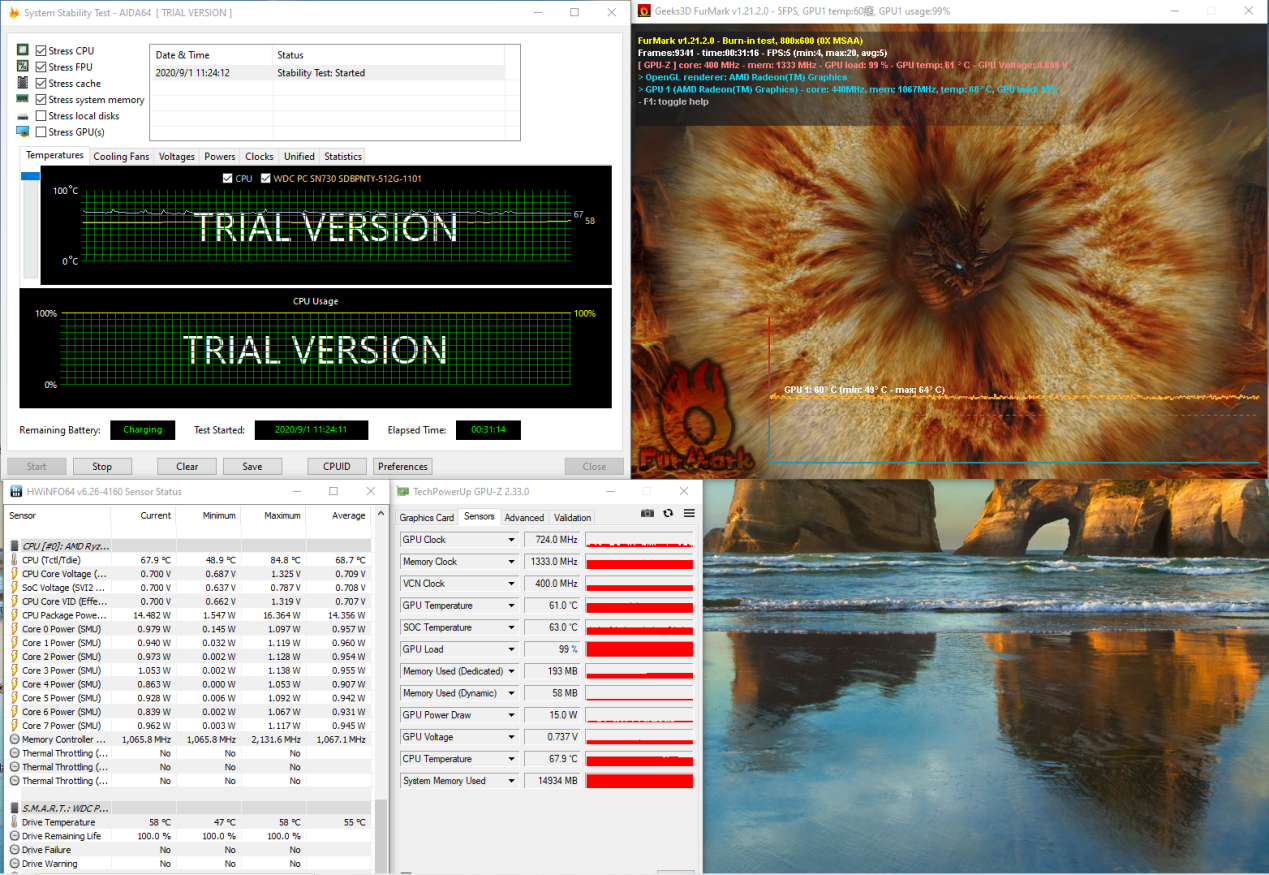Screen dimensions: 1269x875
Task: Click the disk icon beside Stress local disks
Action: [23, 116]
